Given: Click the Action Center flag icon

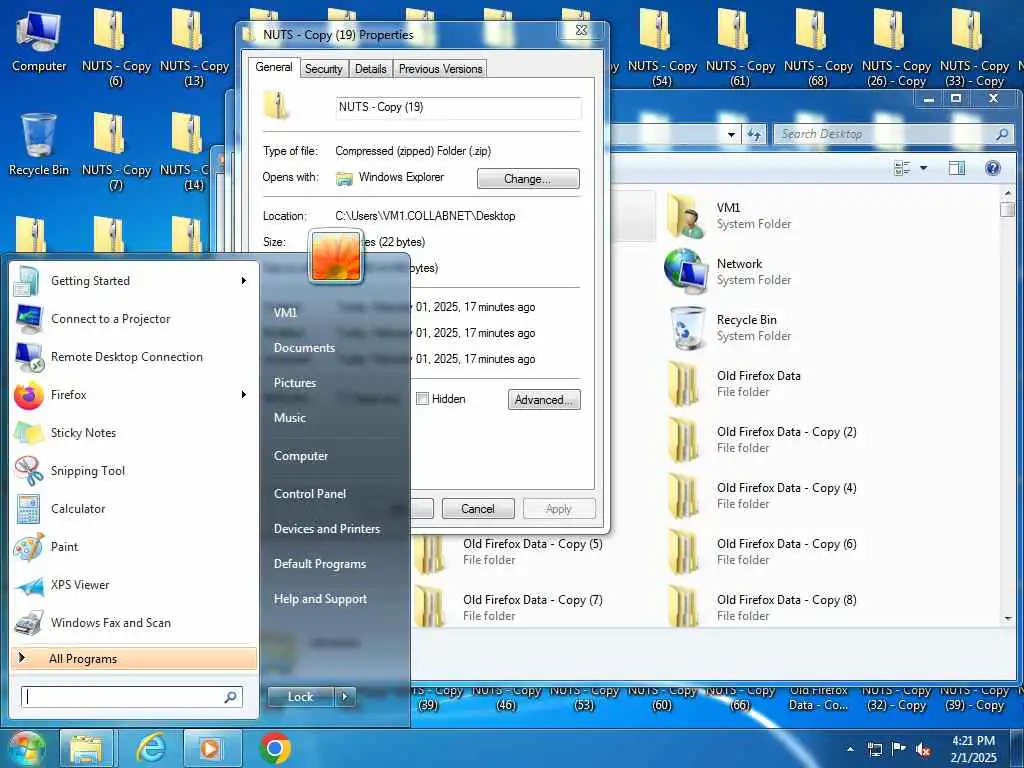Looking at the screenshot, I should 899,749.
